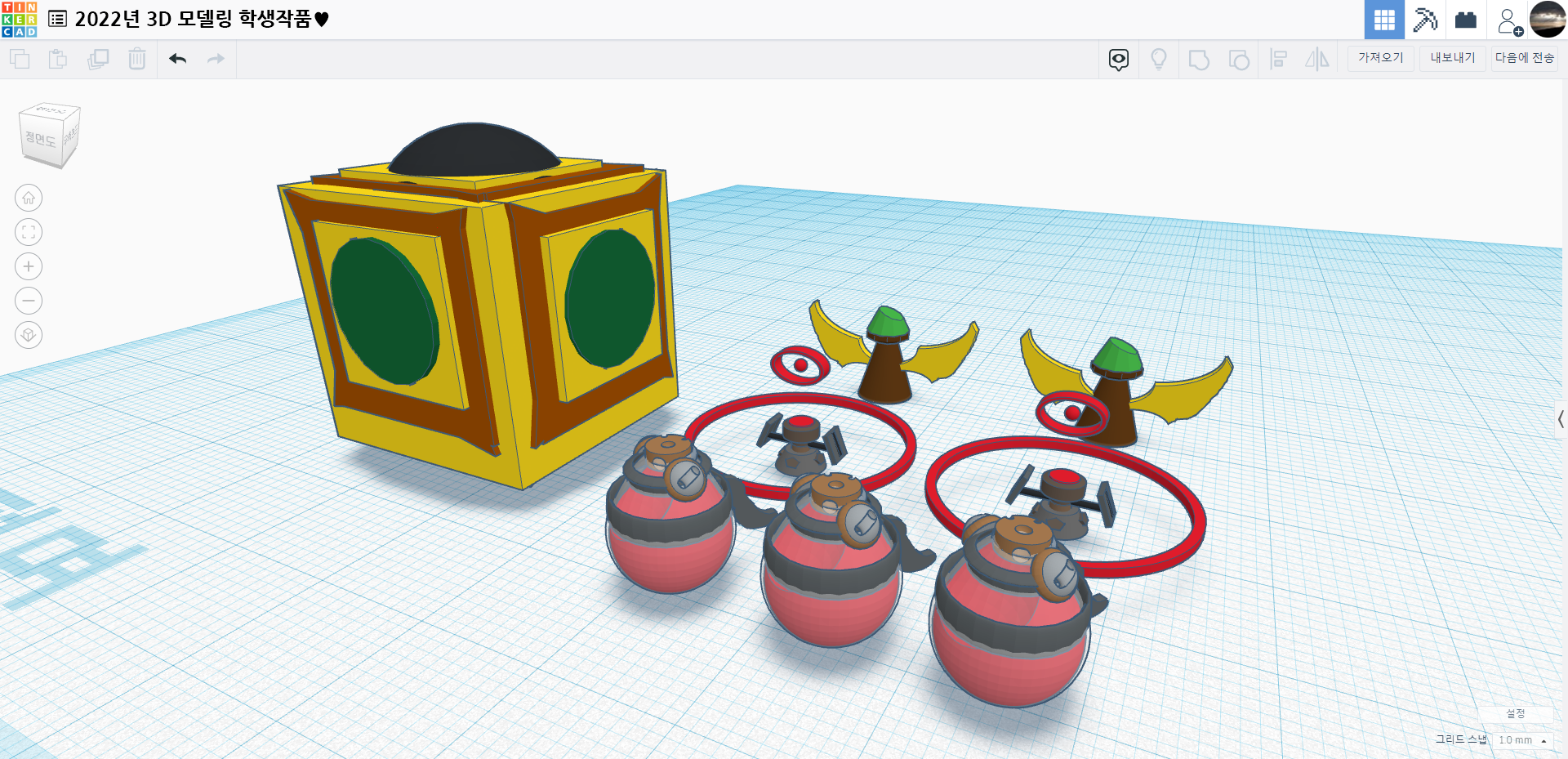
Task: Click the 내보내기 export button
Action: 1453,58
